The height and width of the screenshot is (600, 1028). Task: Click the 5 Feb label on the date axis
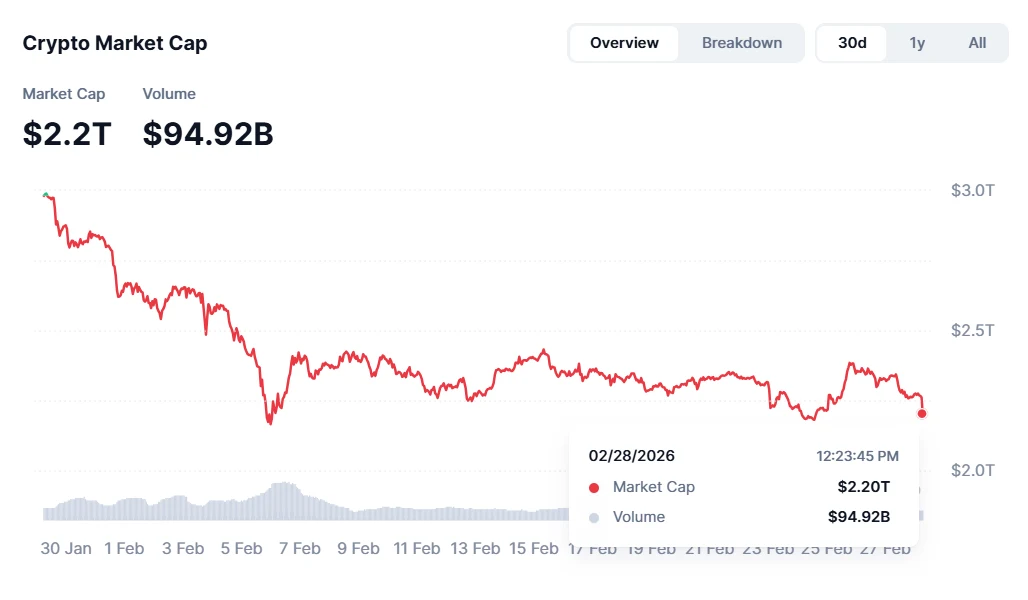pos(241,548)
